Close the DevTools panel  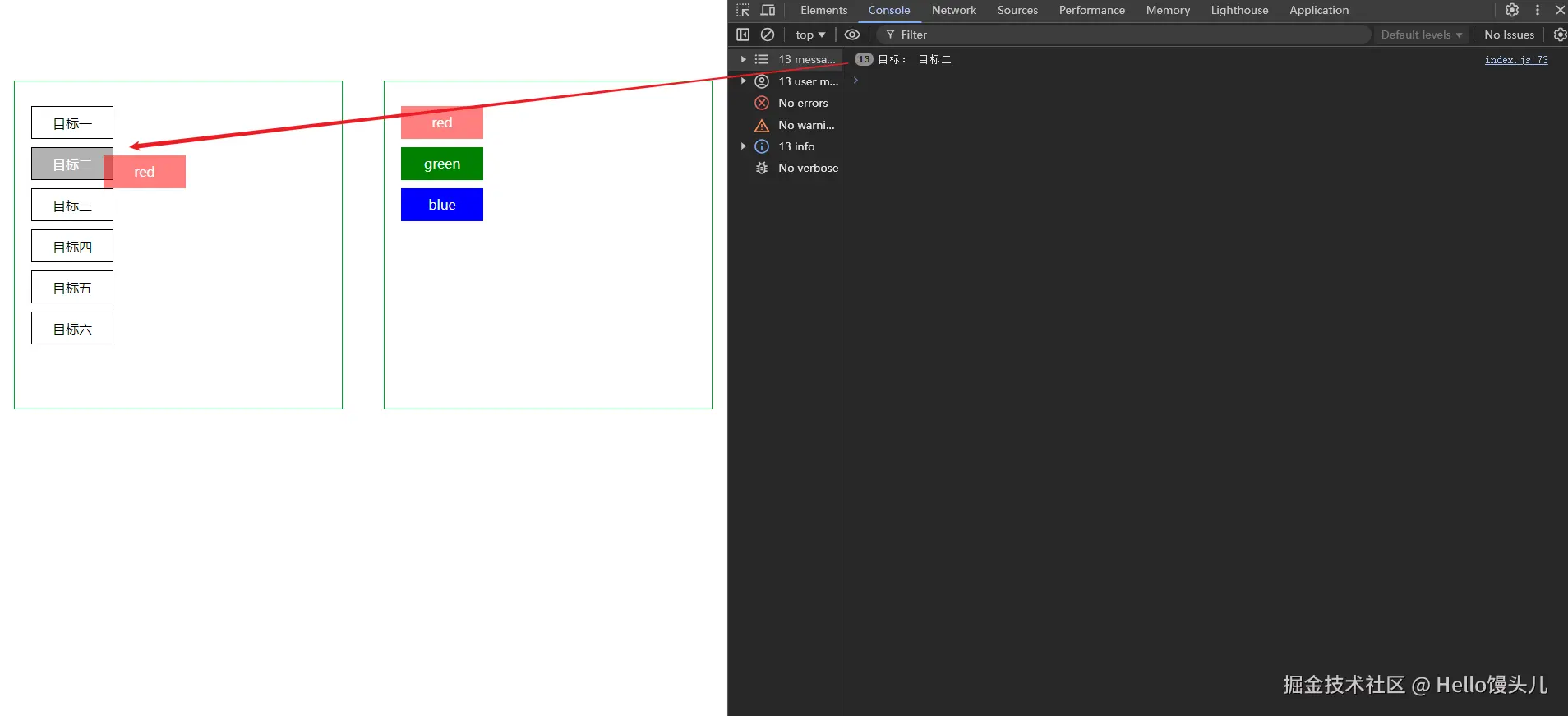[1560, 10]
